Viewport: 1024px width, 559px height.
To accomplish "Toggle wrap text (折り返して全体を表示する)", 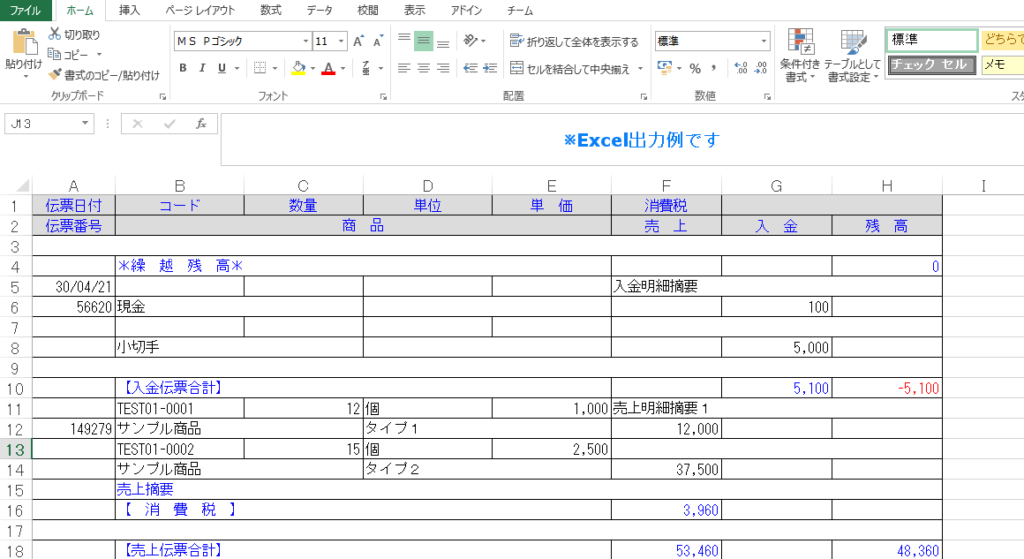I will (574, 41).
